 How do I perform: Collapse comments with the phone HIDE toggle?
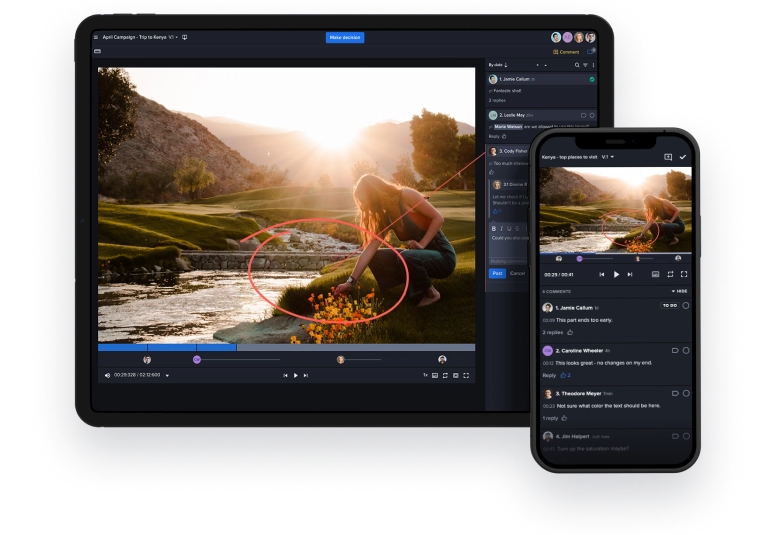(x=680, y=291)
